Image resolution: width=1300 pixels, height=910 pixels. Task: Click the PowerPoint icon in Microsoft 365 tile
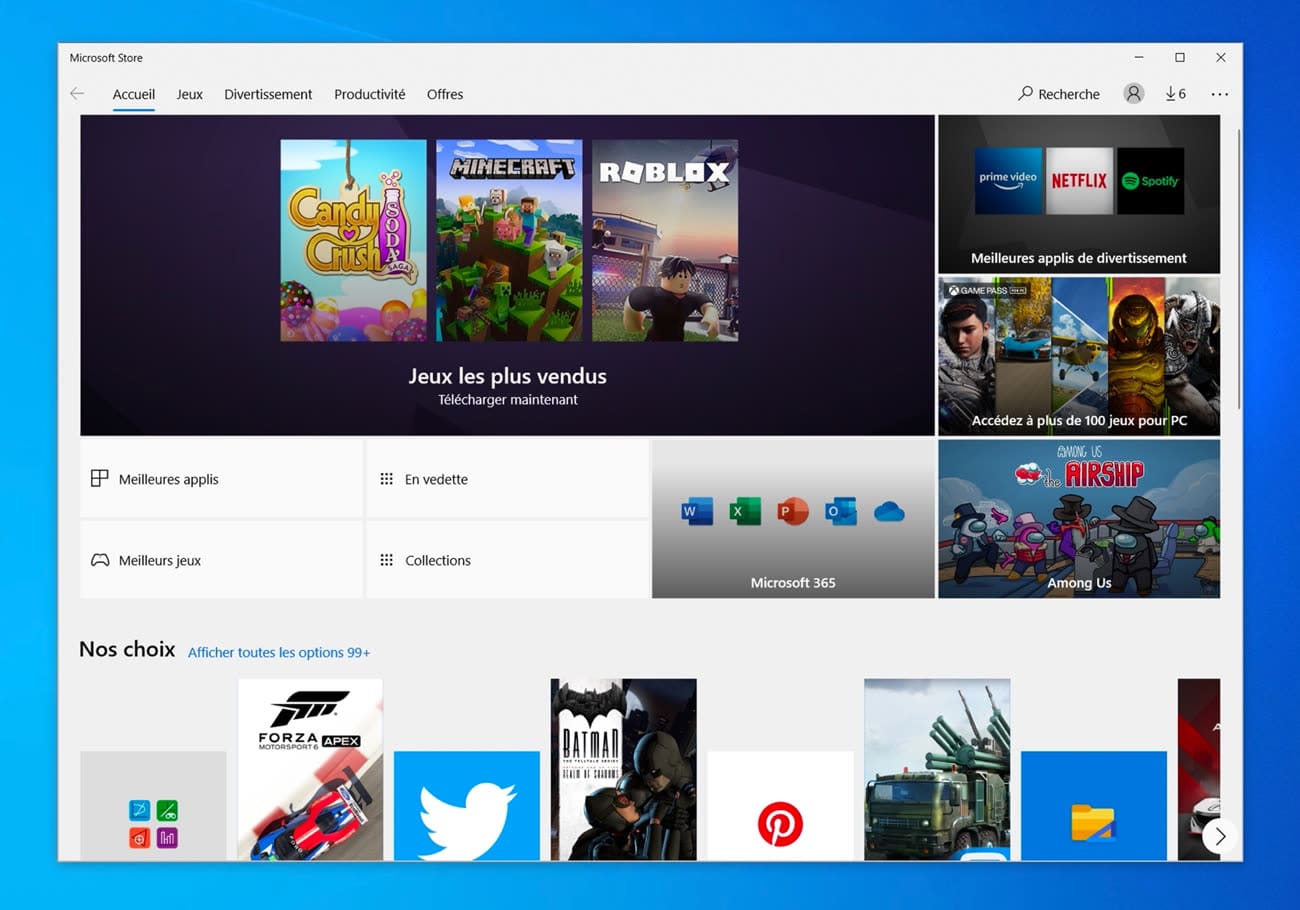[793, 512]
